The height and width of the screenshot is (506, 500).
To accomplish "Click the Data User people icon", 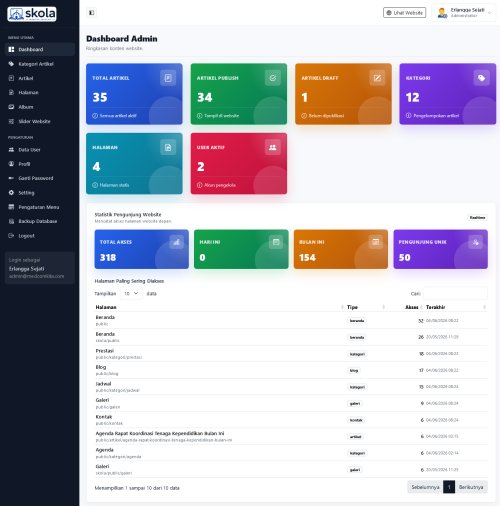I will coord(11,150).
